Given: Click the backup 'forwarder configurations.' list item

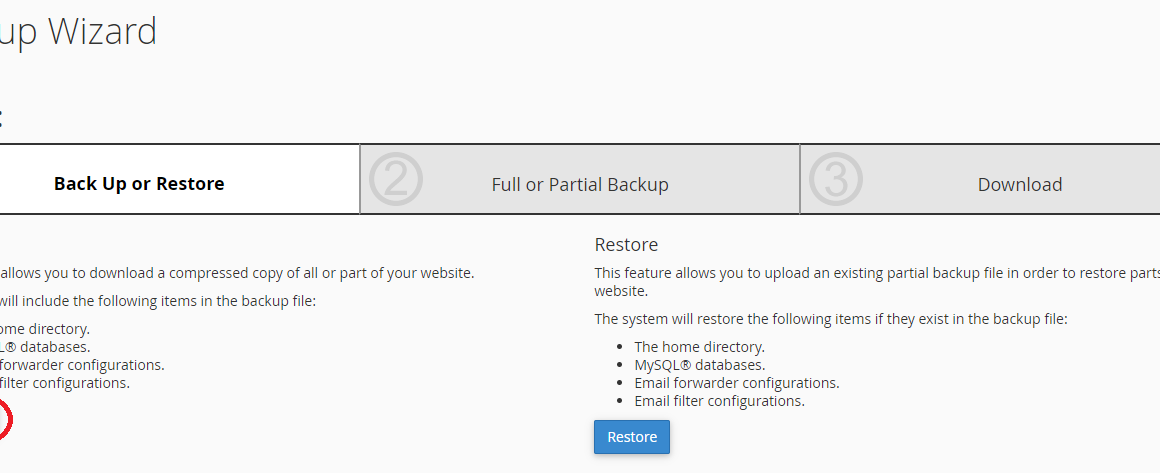Looking at the screenshot, I should point(82,365).
